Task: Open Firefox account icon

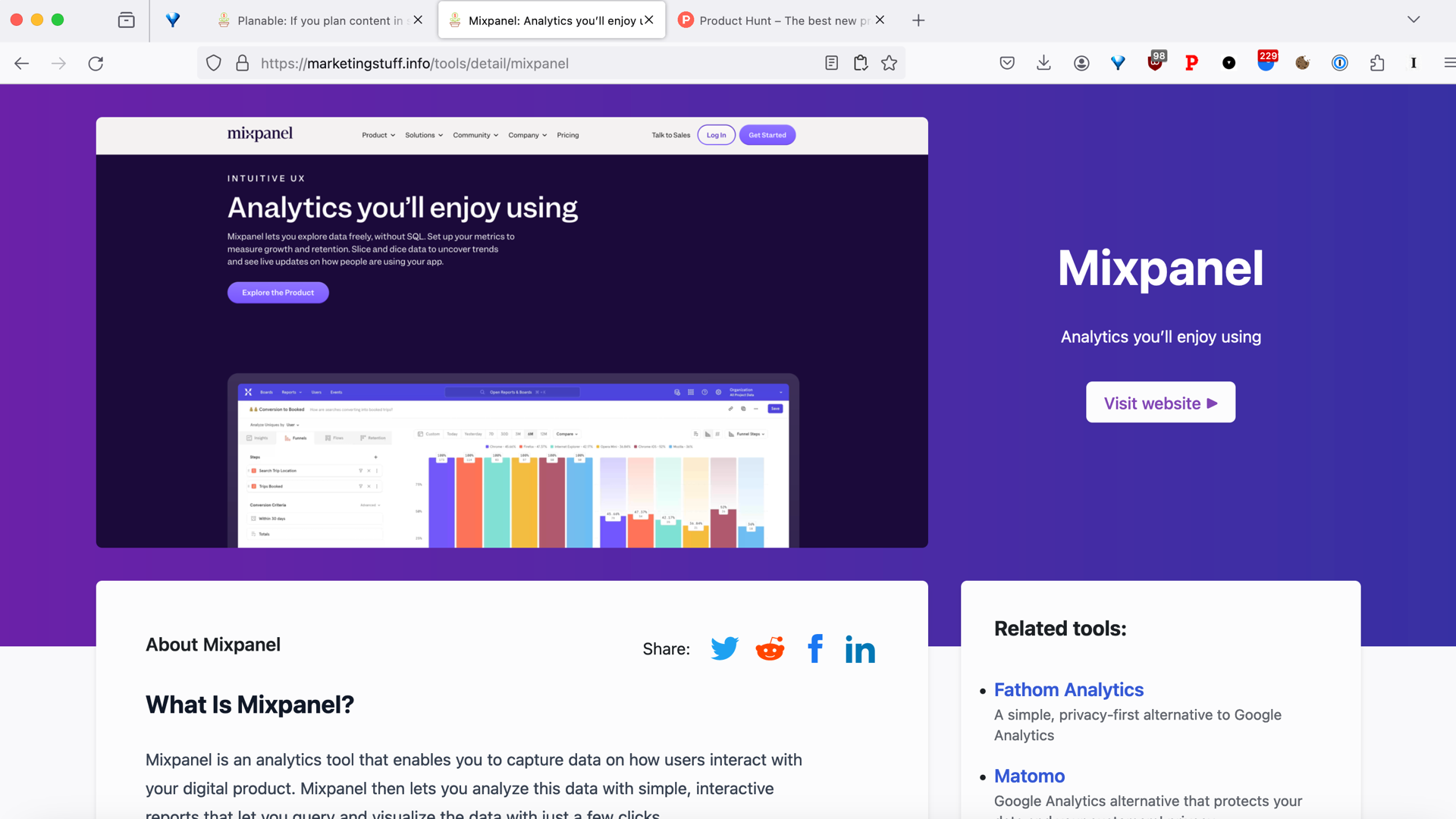Action: tap(1081, 63)
